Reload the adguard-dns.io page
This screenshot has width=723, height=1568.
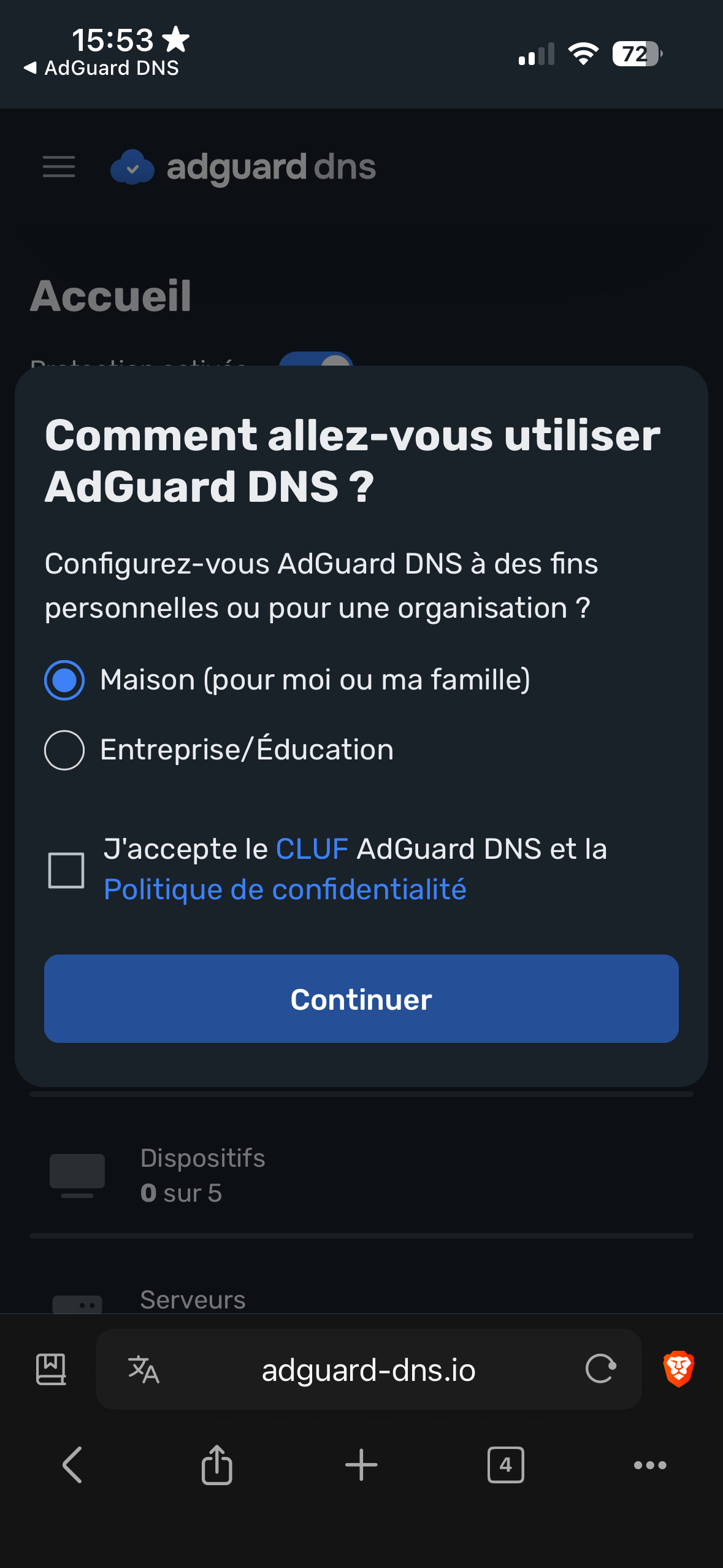(x=599, y=1369)
